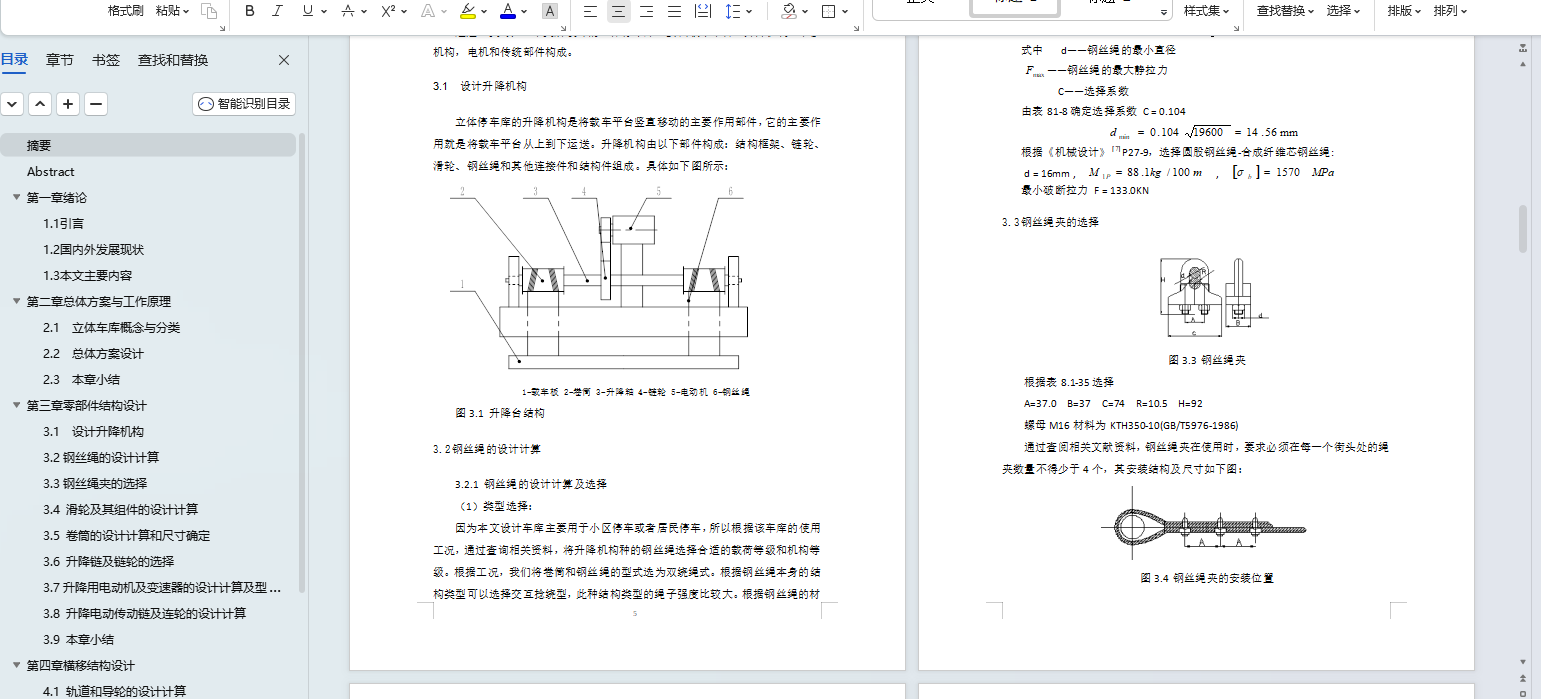Image resolution: width=1541 pixels, height=699 pixels.
Task: Collapse 第四章横移结构设计 node
Action: click(x=16, y=666)
